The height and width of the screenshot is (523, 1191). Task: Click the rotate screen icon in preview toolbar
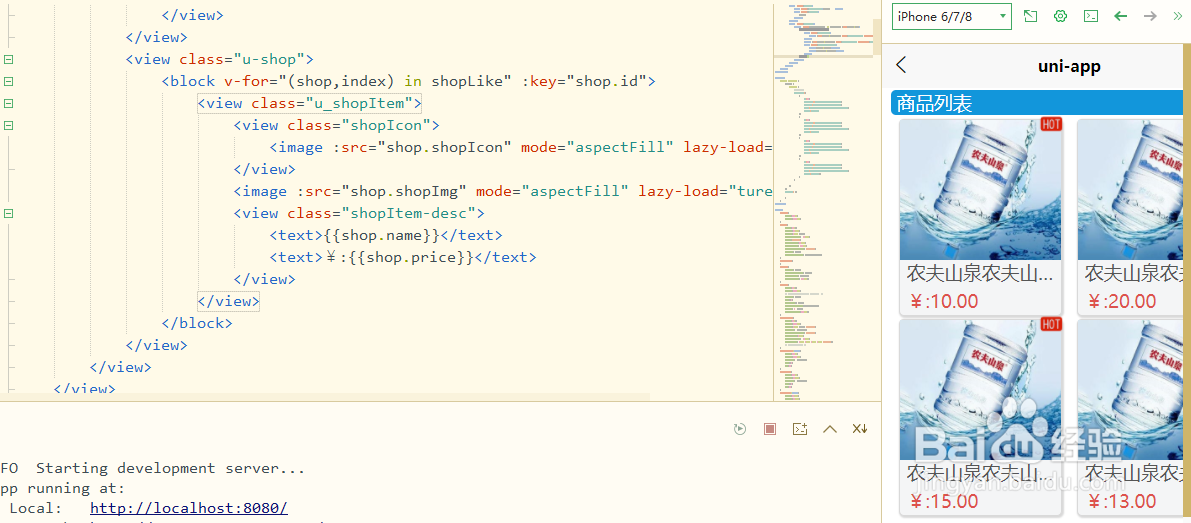(1030, 16)
